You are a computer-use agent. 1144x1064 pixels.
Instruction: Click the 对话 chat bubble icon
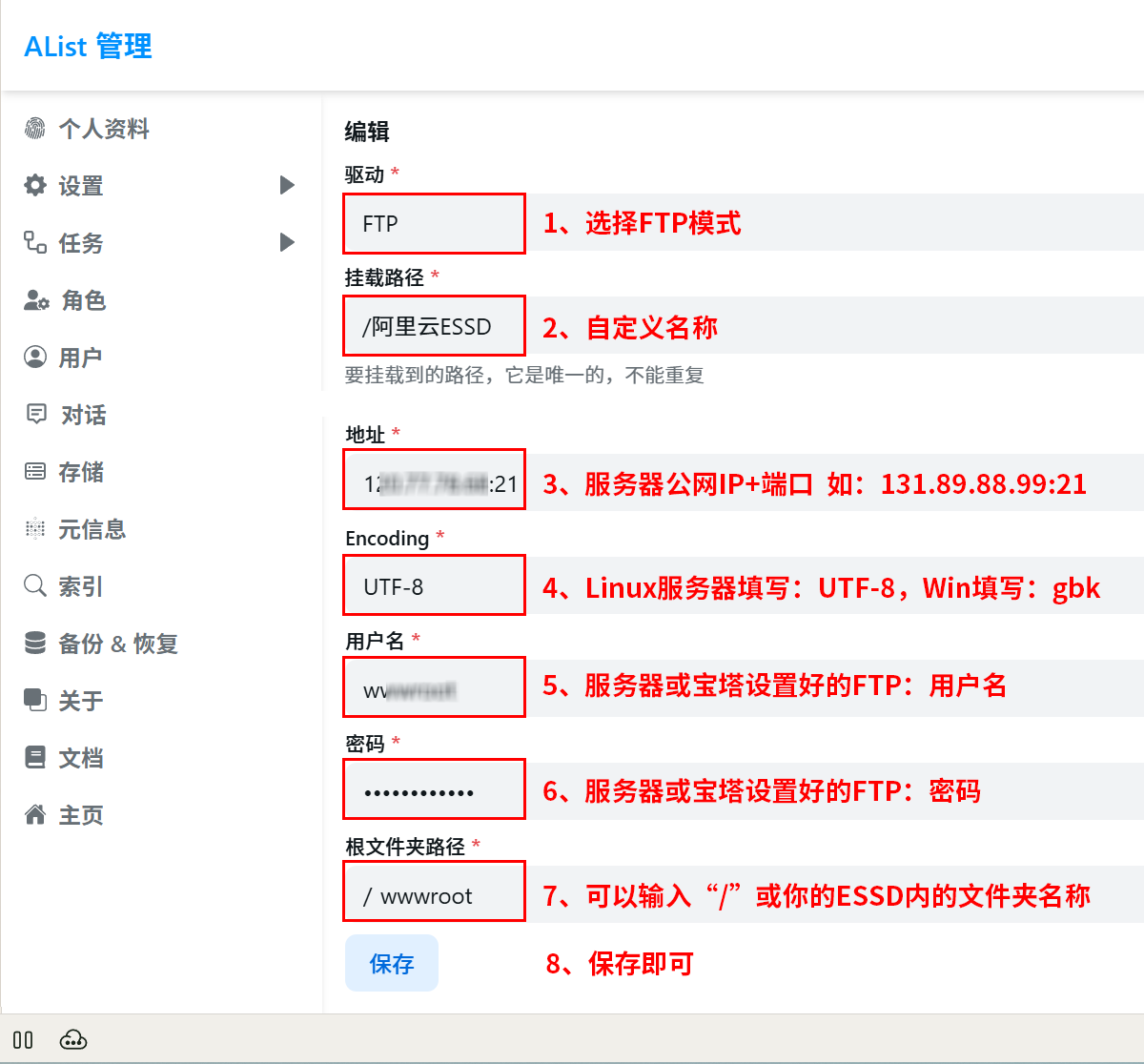[x=36, y=414]
